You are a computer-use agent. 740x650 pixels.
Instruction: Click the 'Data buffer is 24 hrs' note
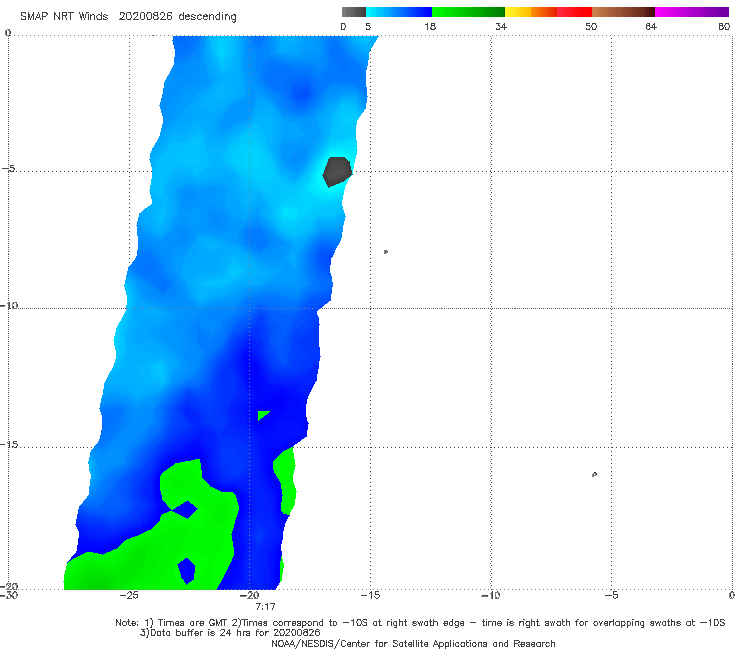click(230, 633)
